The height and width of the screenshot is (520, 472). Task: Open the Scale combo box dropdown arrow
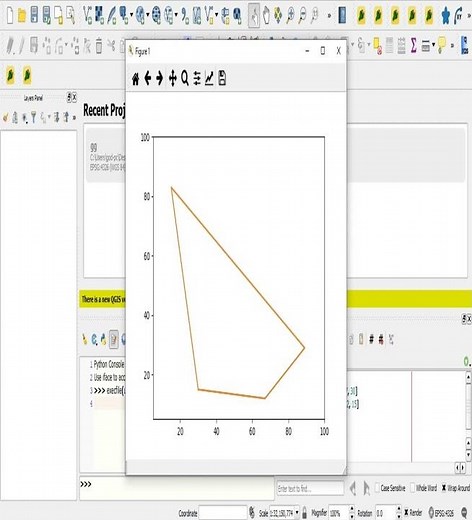point(297,512)
